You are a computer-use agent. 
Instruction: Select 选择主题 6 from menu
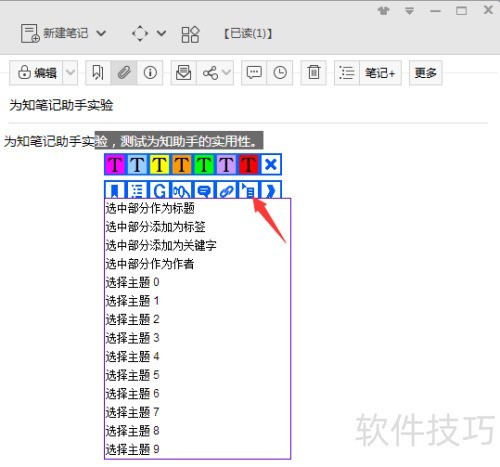(x=197, y=394)
